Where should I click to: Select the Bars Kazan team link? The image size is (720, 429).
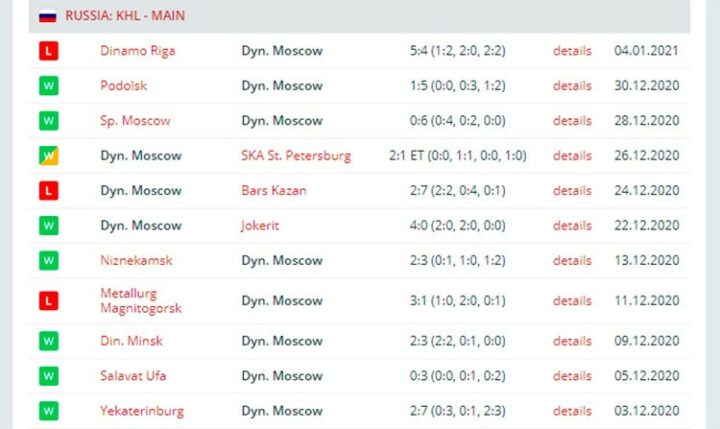click(x=274, y=191)
